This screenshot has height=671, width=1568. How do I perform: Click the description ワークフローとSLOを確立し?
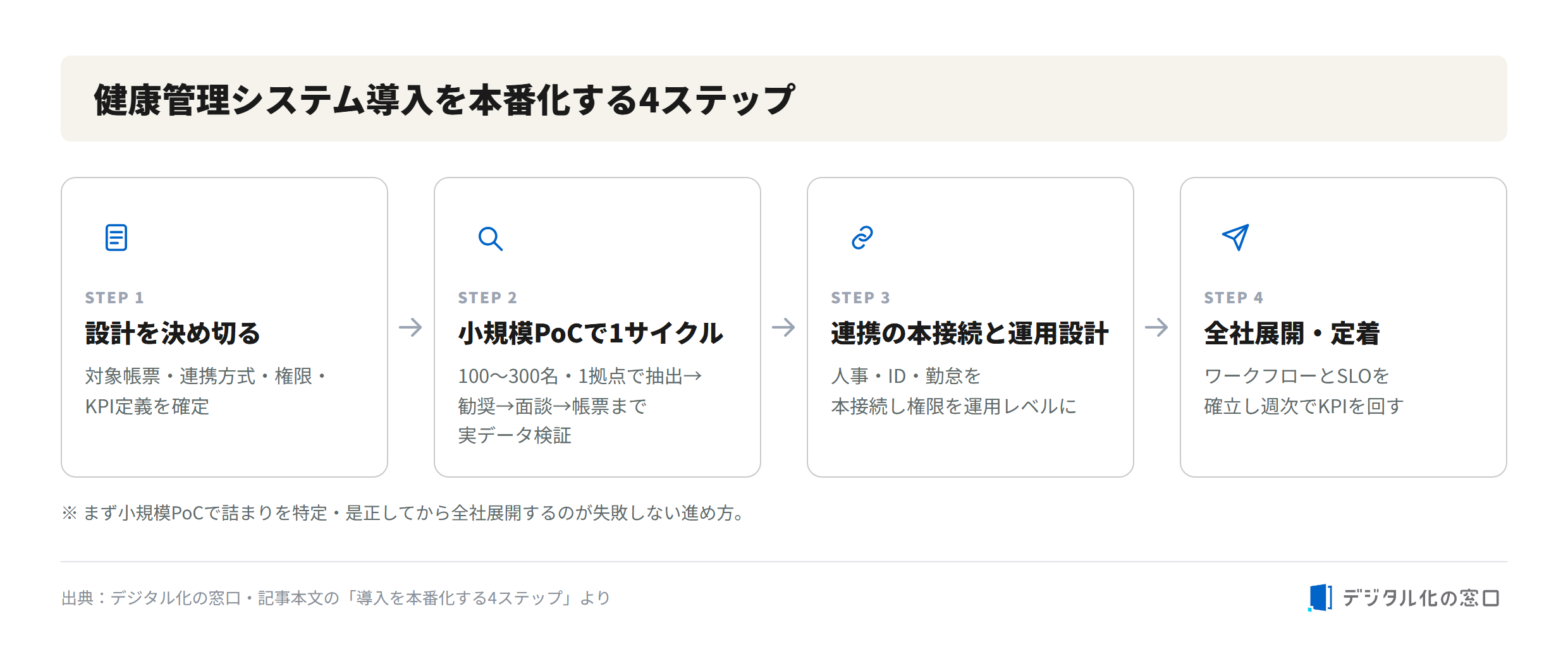click(1304, 391)
